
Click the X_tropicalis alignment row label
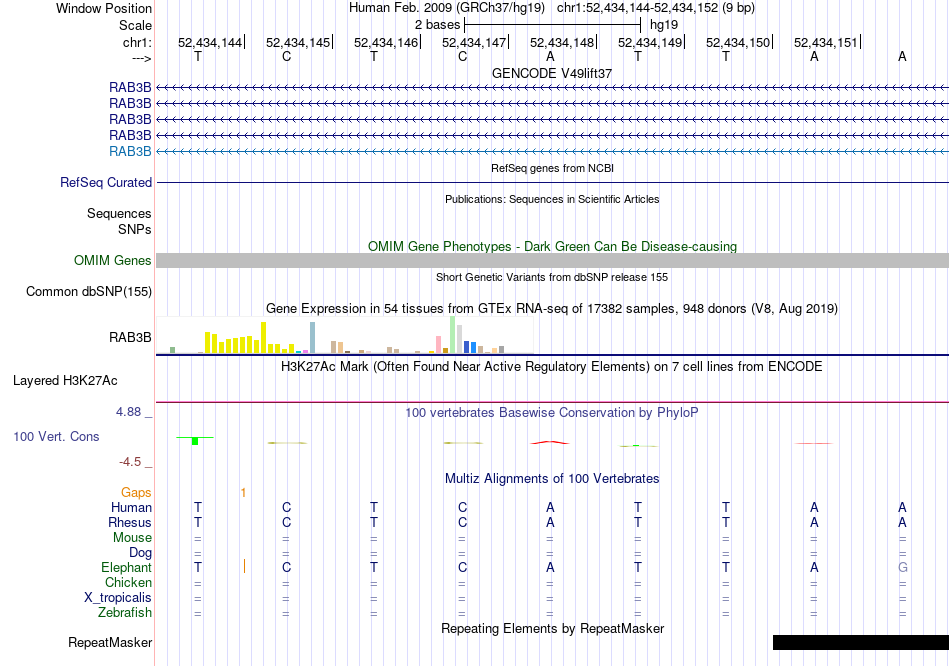pos(118,598)
